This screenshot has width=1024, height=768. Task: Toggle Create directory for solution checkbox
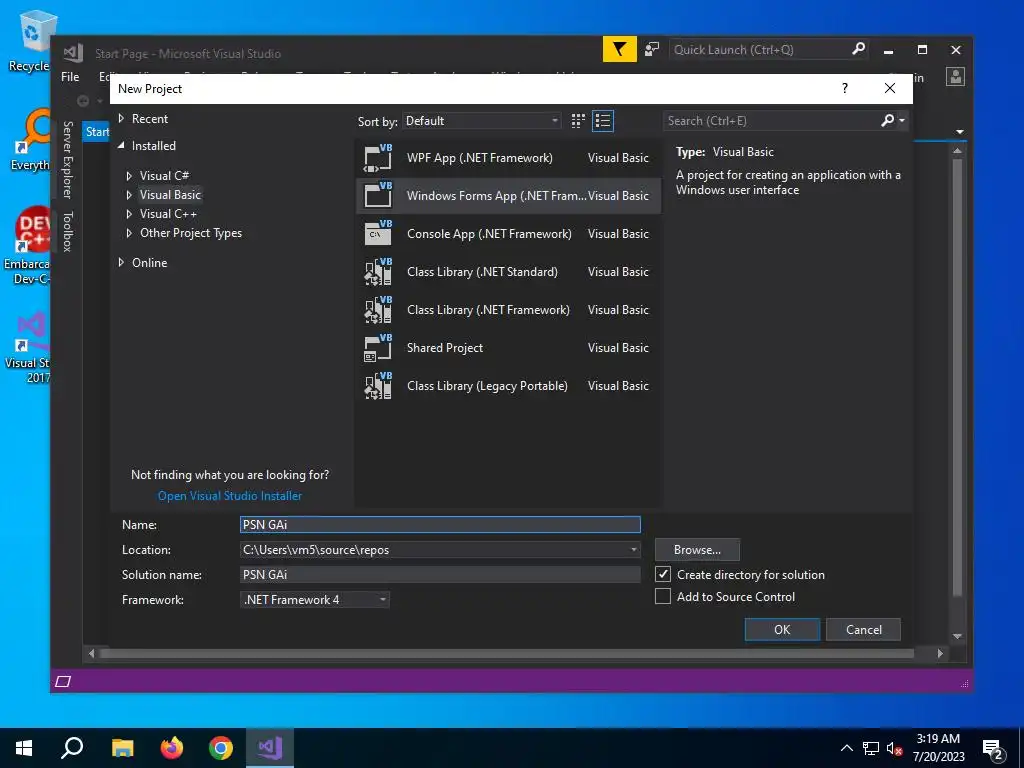[663, 574]
